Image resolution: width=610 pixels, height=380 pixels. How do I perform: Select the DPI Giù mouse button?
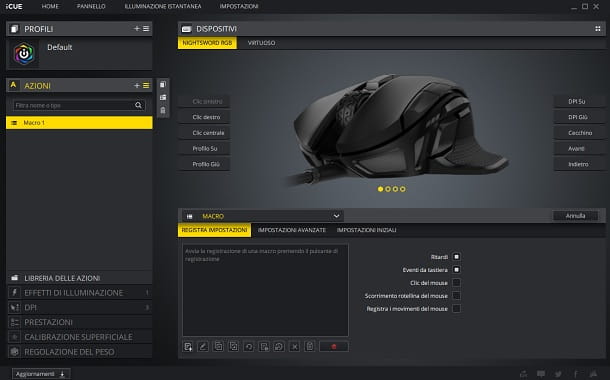[x=579, y=117]
